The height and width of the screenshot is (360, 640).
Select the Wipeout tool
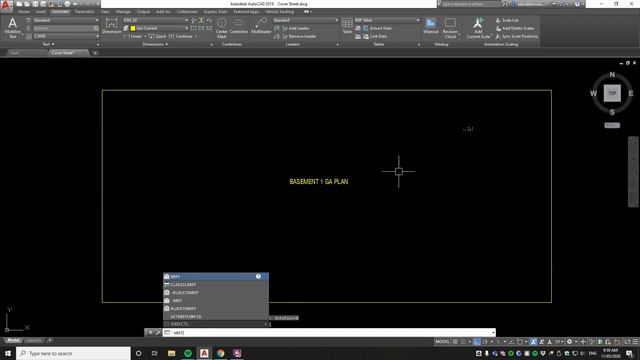pos(431,26)
